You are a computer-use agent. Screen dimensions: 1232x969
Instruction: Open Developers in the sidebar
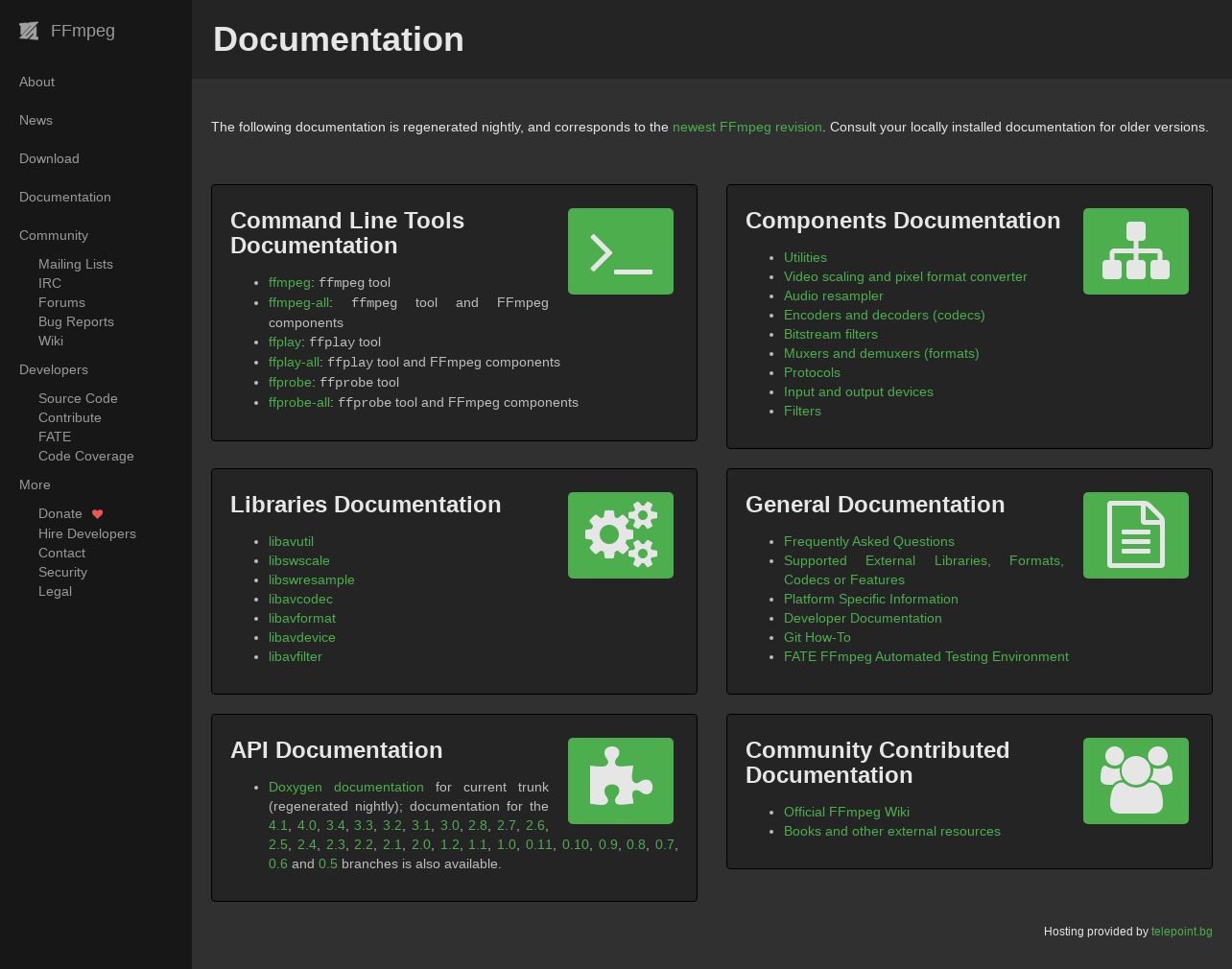point(54,369)
